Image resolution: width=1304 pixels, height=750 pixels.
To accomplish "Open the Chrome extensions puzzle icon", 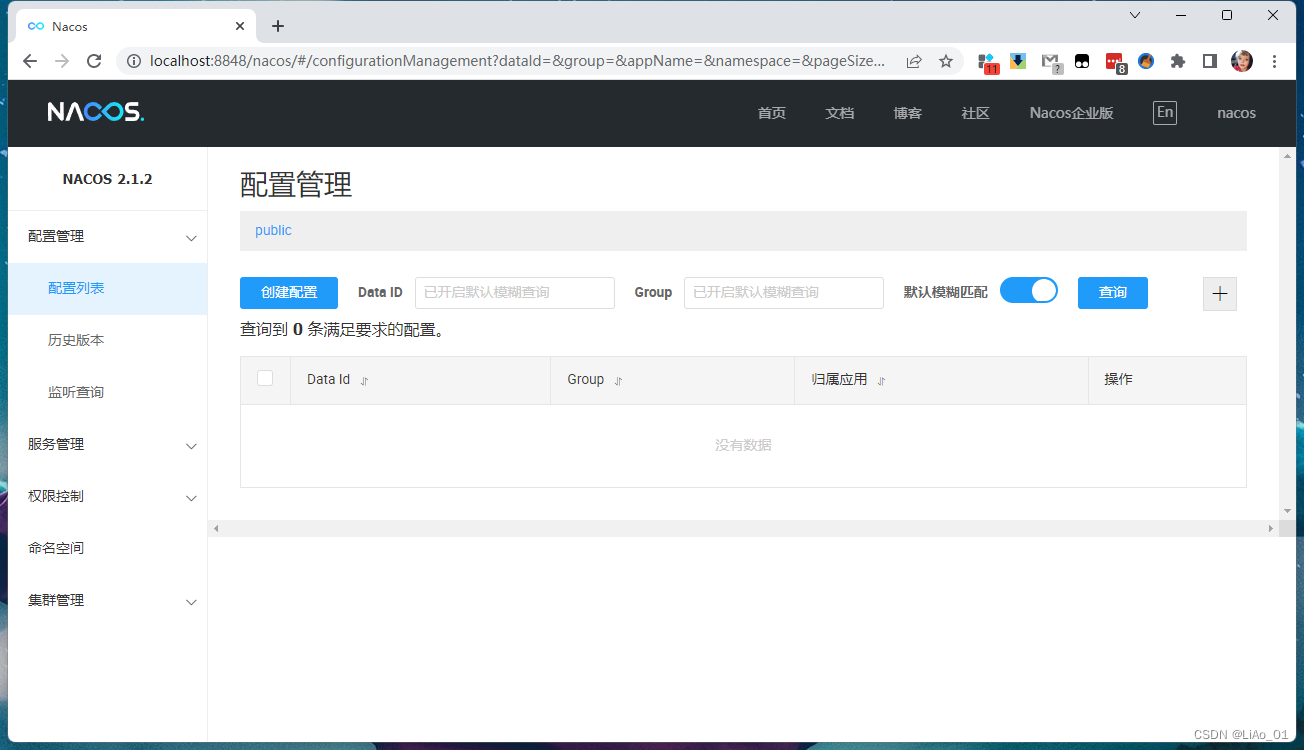I will click(1177, 61).
